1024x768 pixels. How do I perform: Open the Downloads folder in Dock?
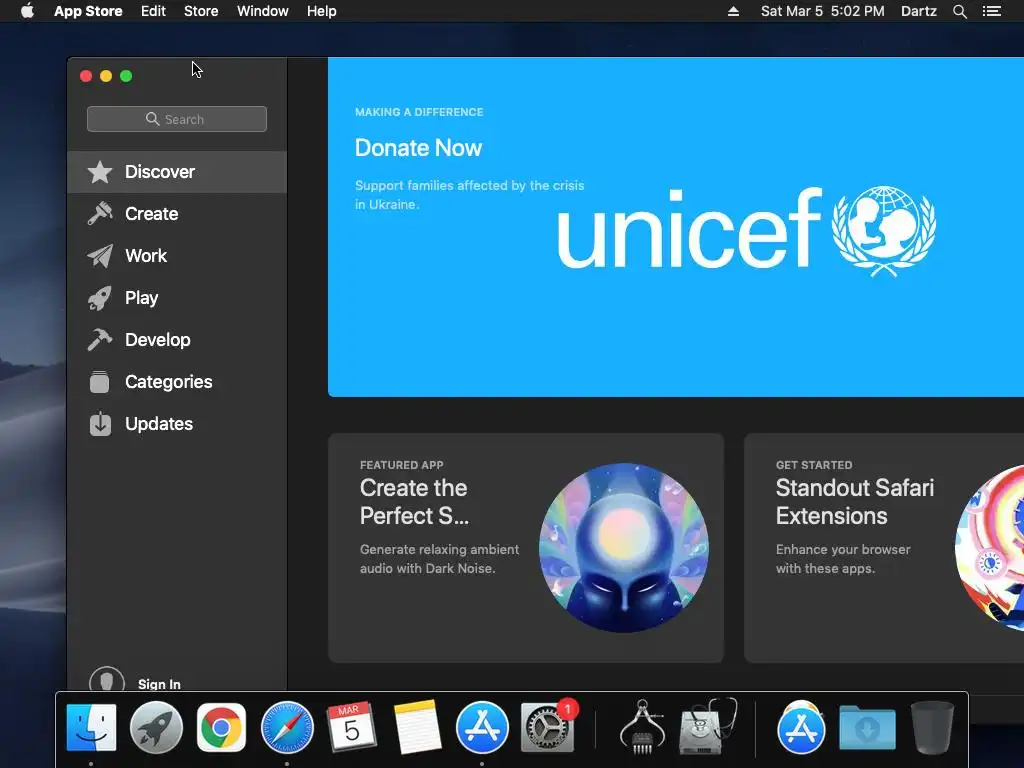867,728
